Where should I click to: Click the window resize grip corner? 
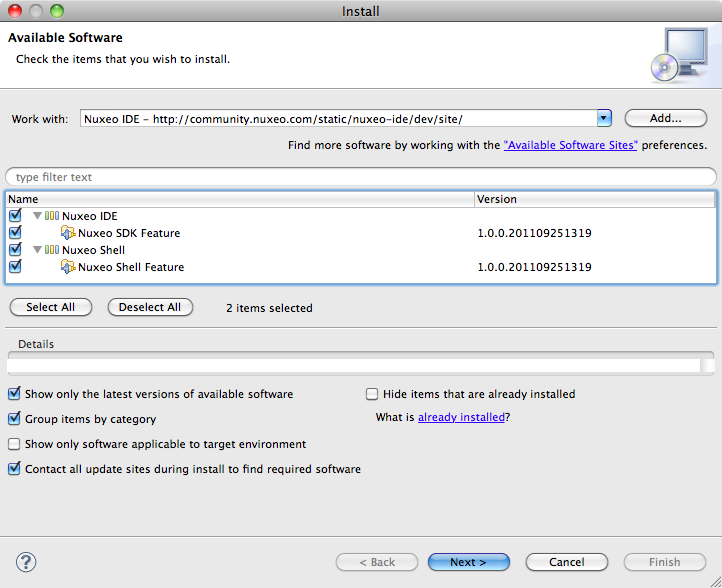[716, 581]
